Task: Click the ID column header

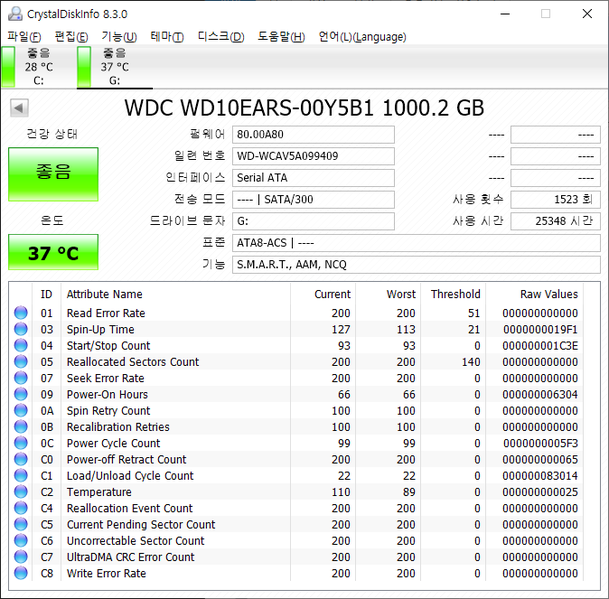Action: pyautogui.click(x=47, y=294)
